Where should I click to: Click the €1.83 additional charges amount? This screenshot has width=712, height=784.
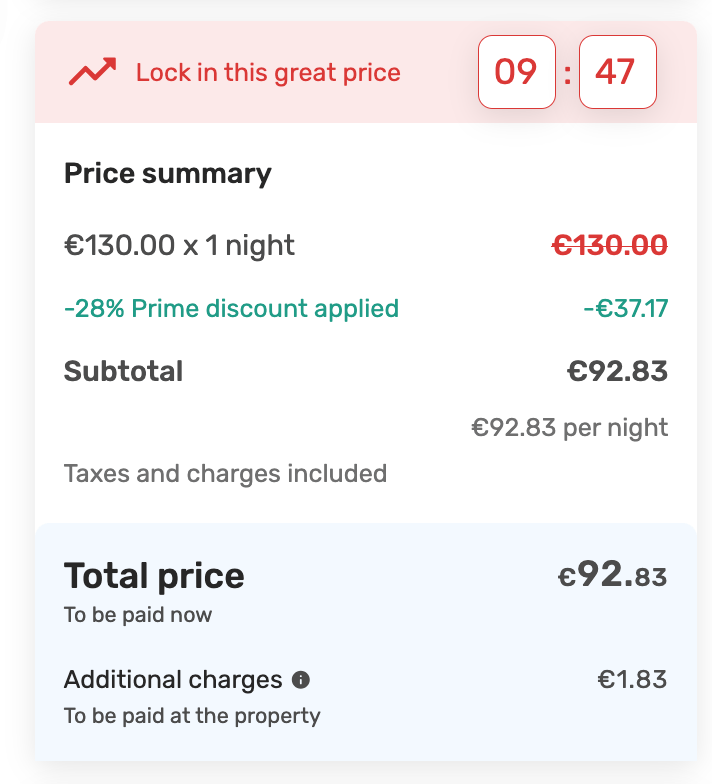click(632, 680)
